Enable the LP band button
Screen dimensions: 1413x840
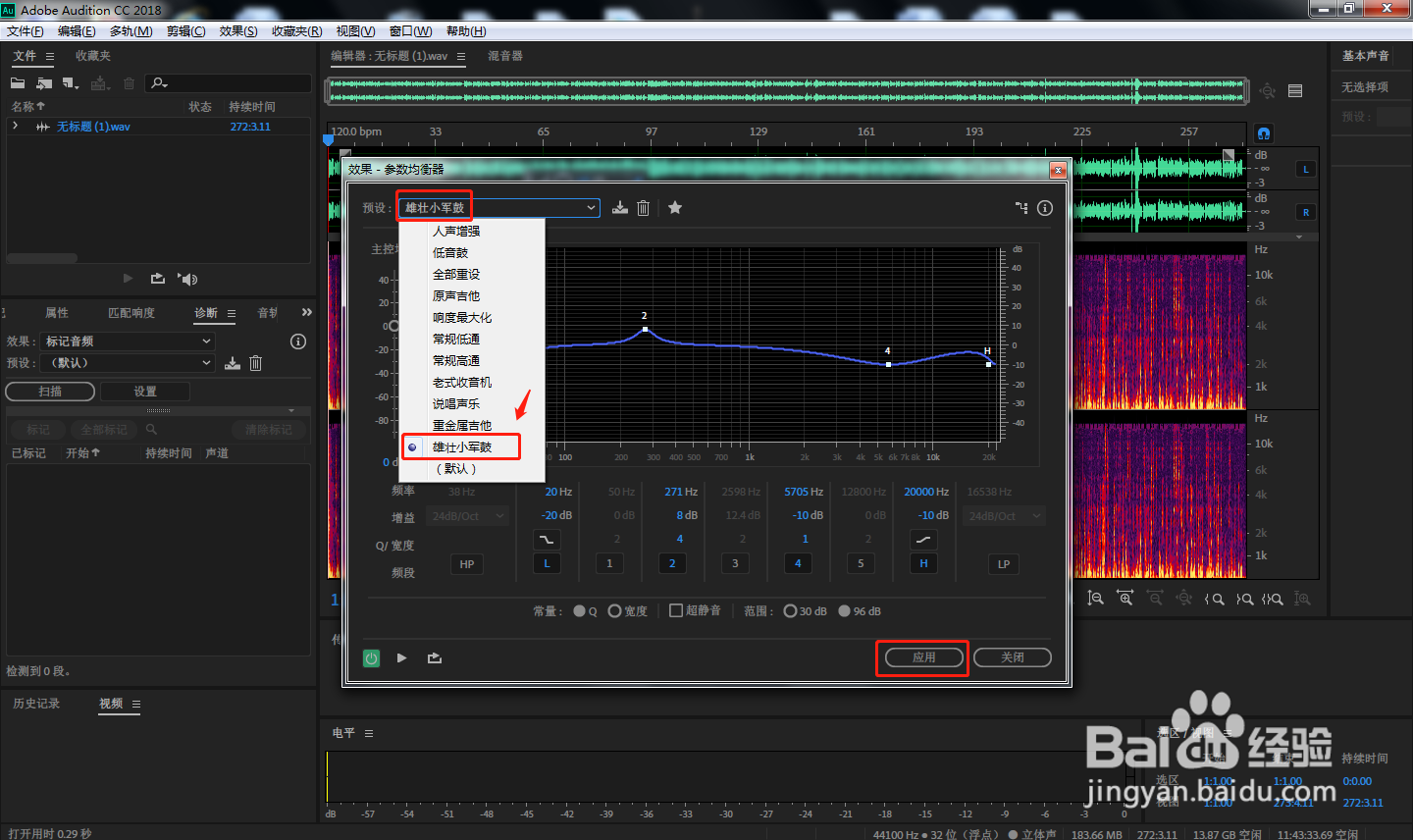click(x=1004, y=564)
